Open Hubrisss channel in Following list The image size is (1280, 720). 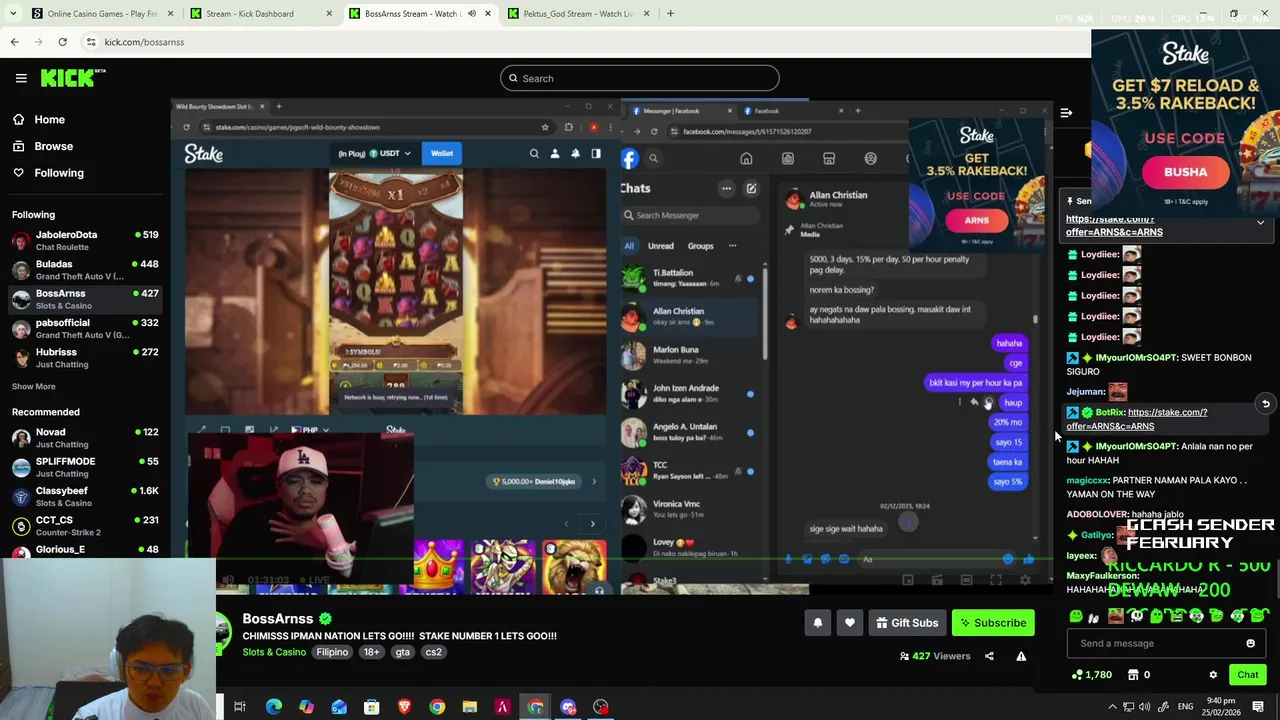(85, 358)
